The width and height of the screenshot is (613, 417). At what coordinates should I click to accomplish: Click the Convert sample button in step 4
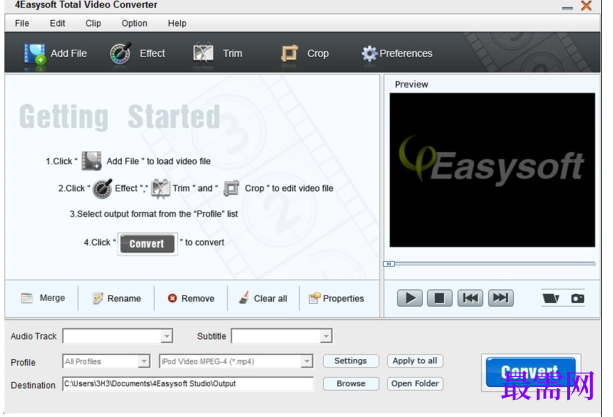147,244
